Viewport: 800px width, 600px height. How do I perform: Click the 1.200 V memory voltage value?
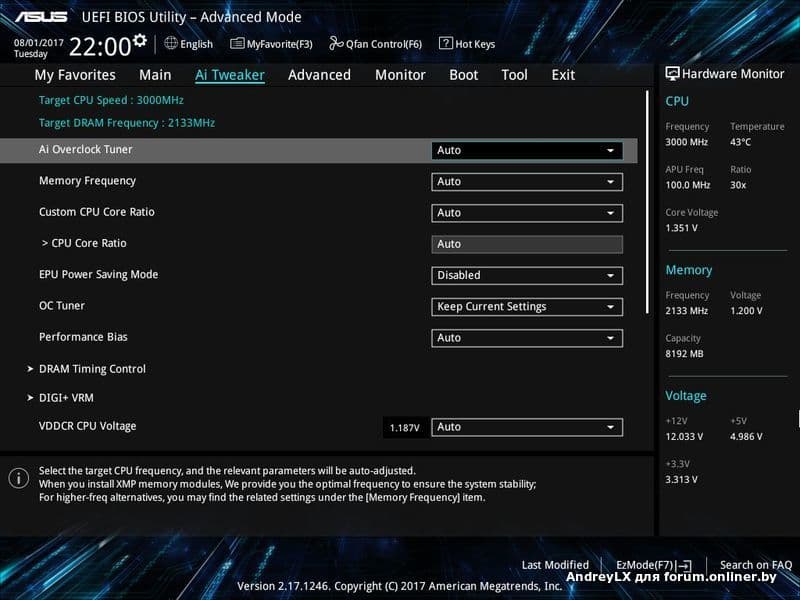[x=746, y=311]
